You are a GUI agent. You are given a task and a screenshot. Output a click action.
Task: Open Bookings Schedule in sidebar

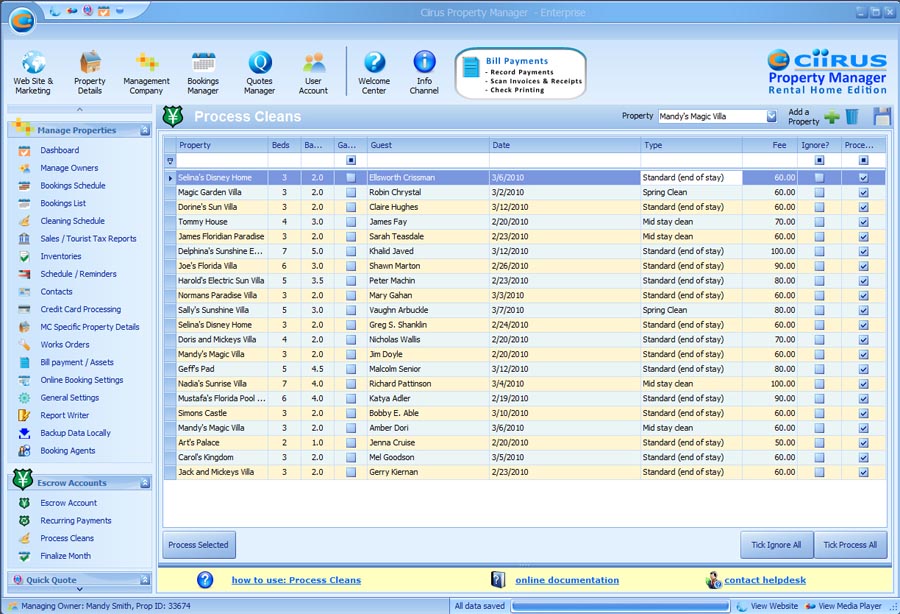pos(73,186)
